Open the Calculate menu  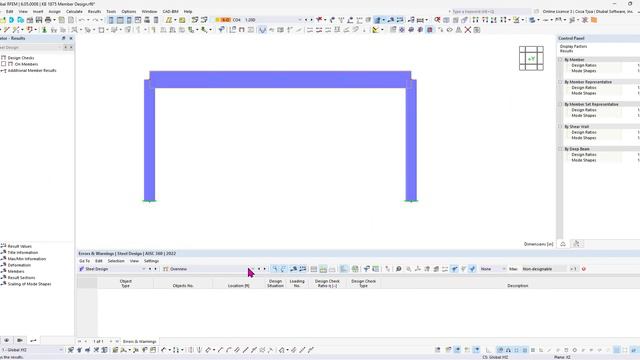(74, 11)
